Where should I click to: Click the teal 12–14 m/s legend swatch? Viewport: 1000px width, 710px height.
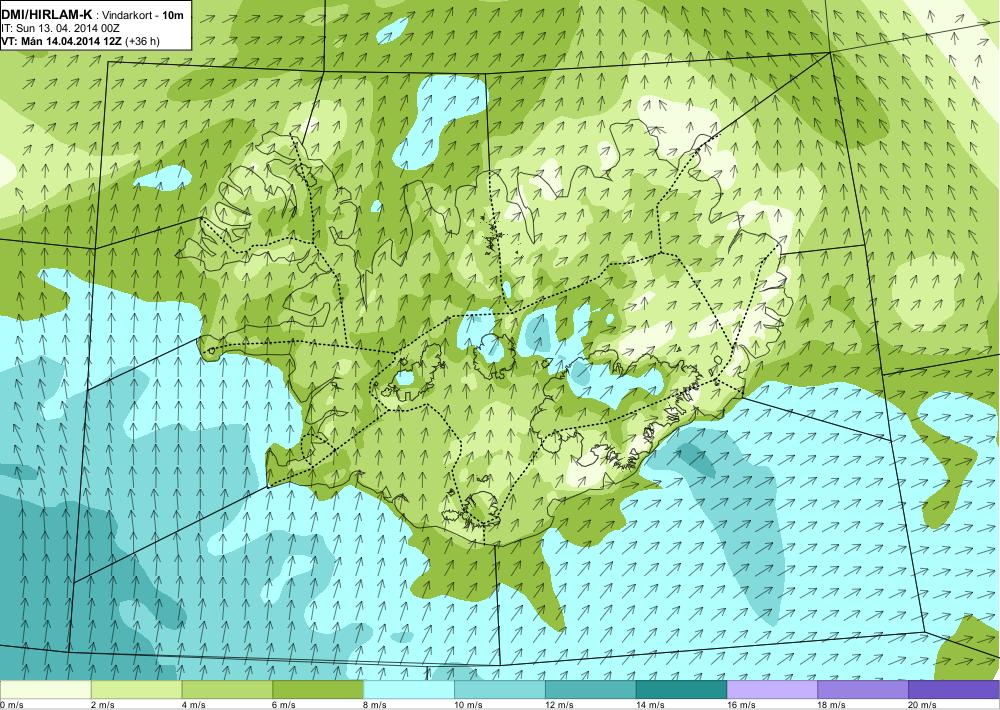point(591,690)
